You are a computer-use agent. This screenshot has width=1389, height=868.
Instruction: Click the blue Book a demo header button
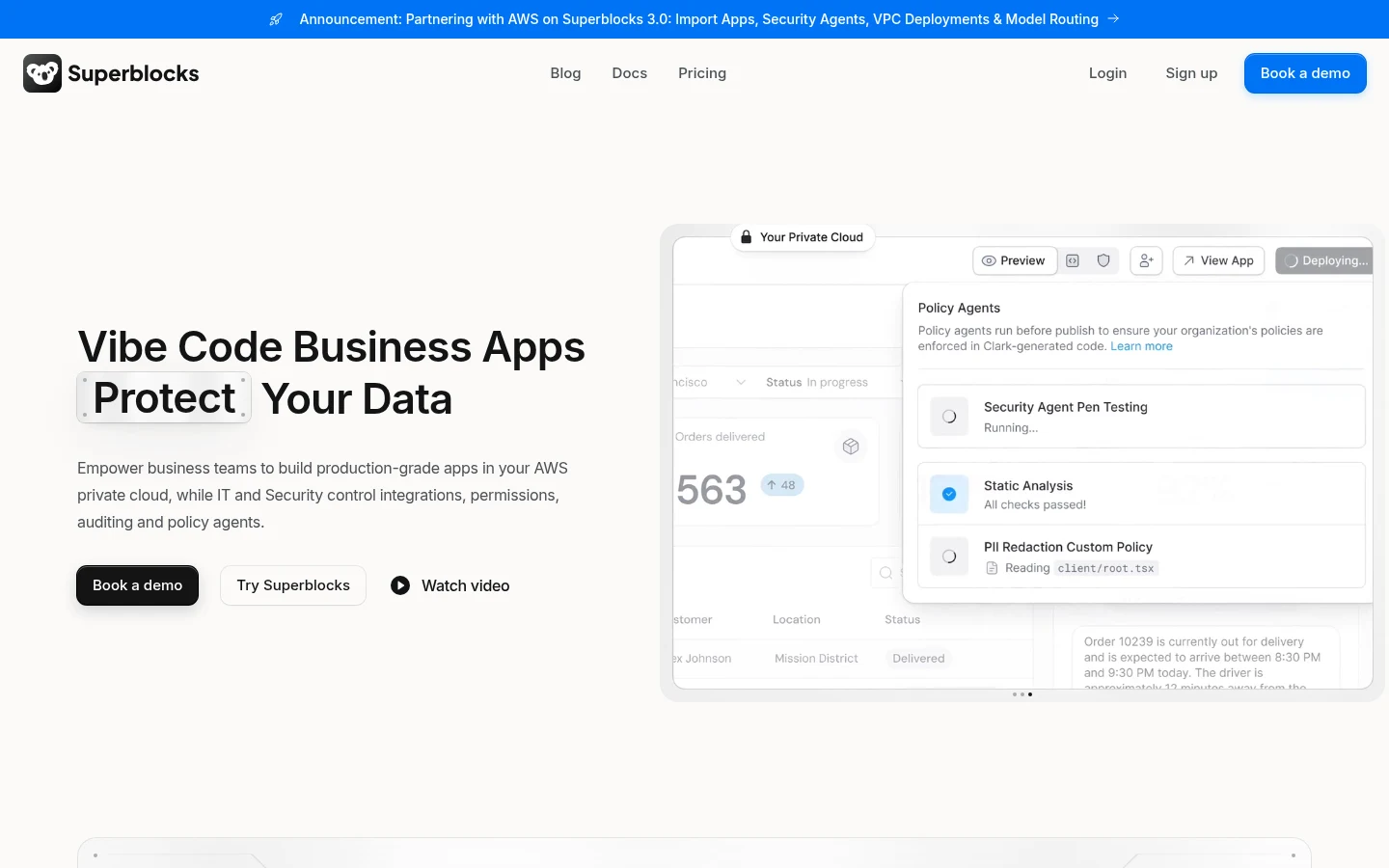pos(1305,73)
